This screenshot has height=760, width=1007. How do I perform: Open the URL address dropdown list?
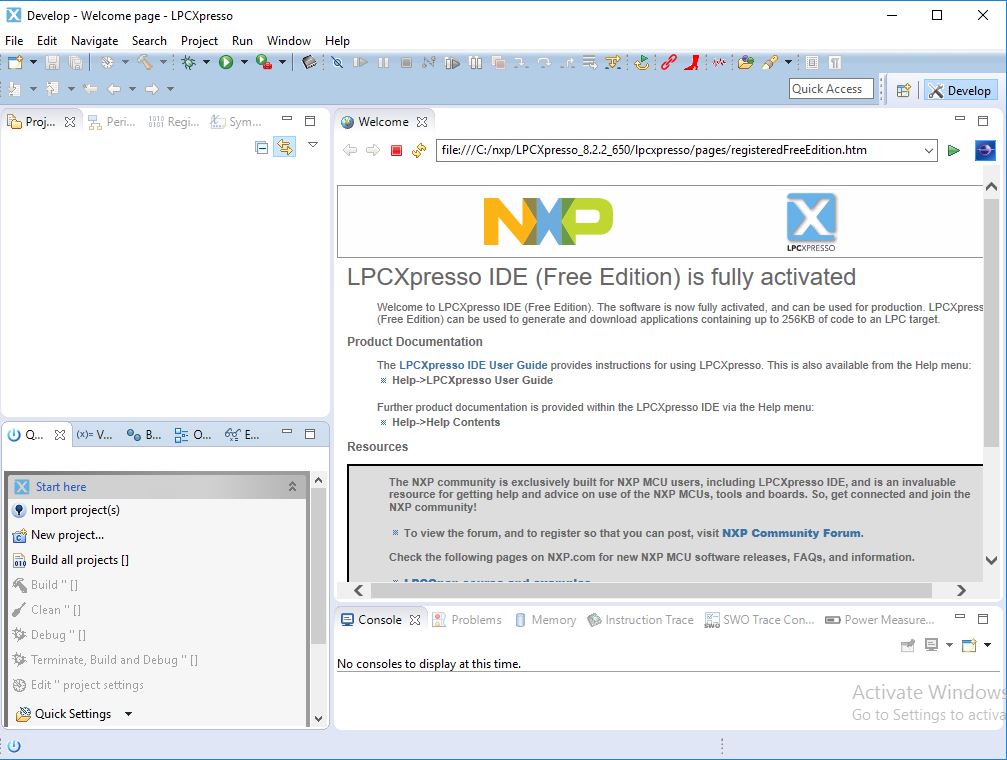[927, 150]
